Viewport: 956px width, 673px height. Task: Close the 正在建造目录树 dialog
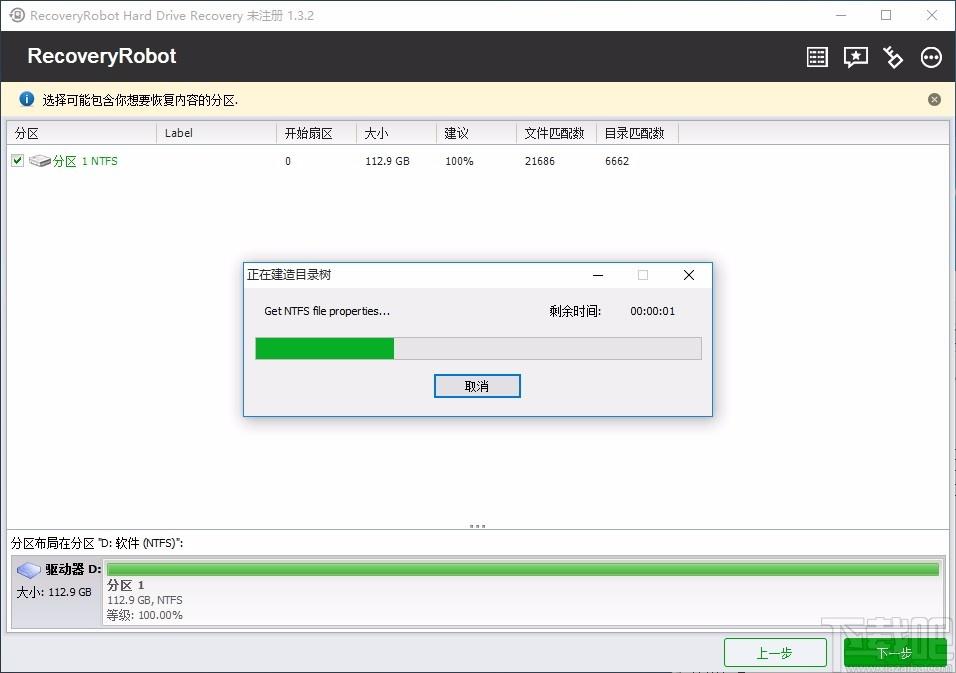689,275
